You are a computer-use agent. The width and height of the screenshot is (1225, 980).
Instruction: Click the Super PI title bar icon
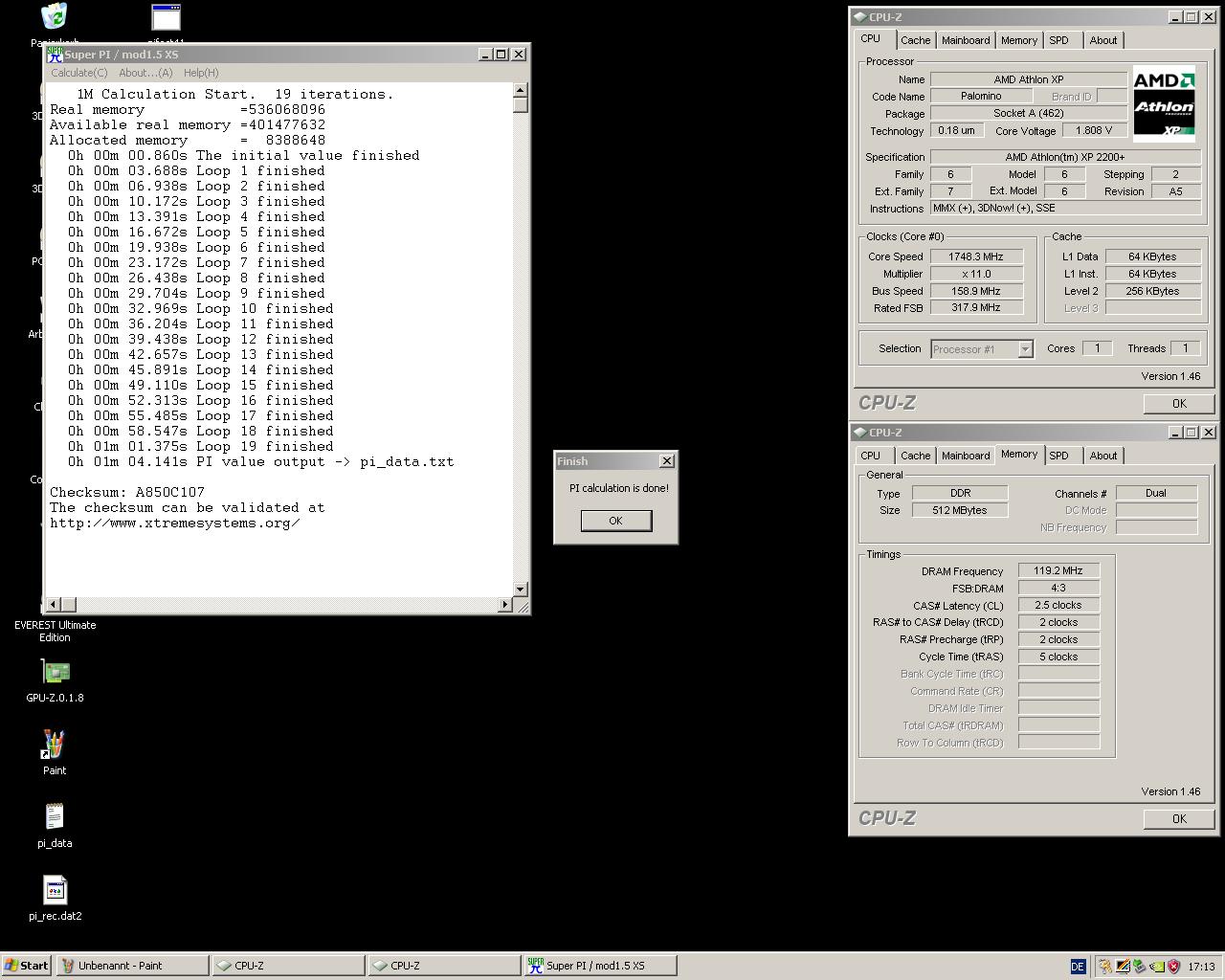[x=56, y=55]
